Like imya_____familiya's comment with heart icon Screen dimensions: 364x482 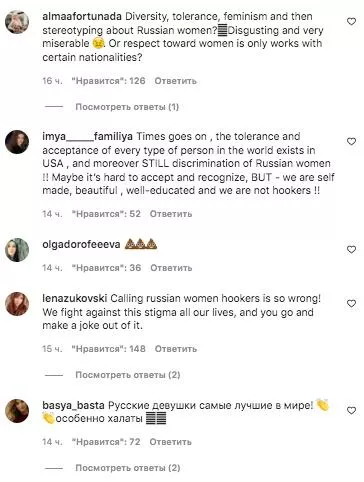coord(351,142)
